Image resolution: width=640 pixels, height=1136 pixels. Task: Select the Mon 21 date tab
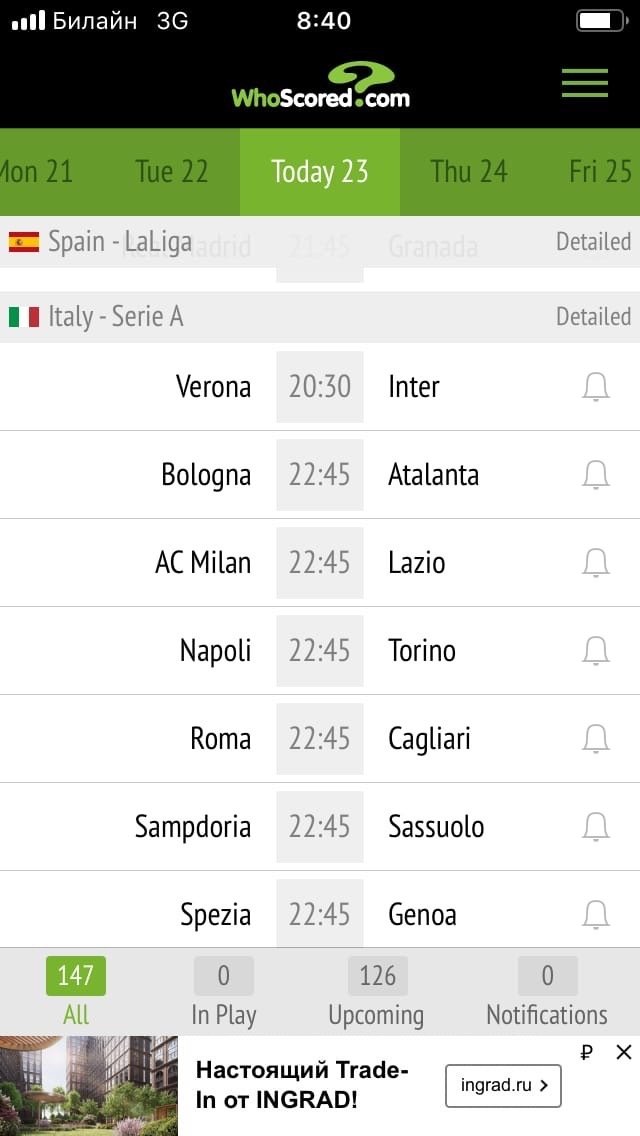click(36, 172)
